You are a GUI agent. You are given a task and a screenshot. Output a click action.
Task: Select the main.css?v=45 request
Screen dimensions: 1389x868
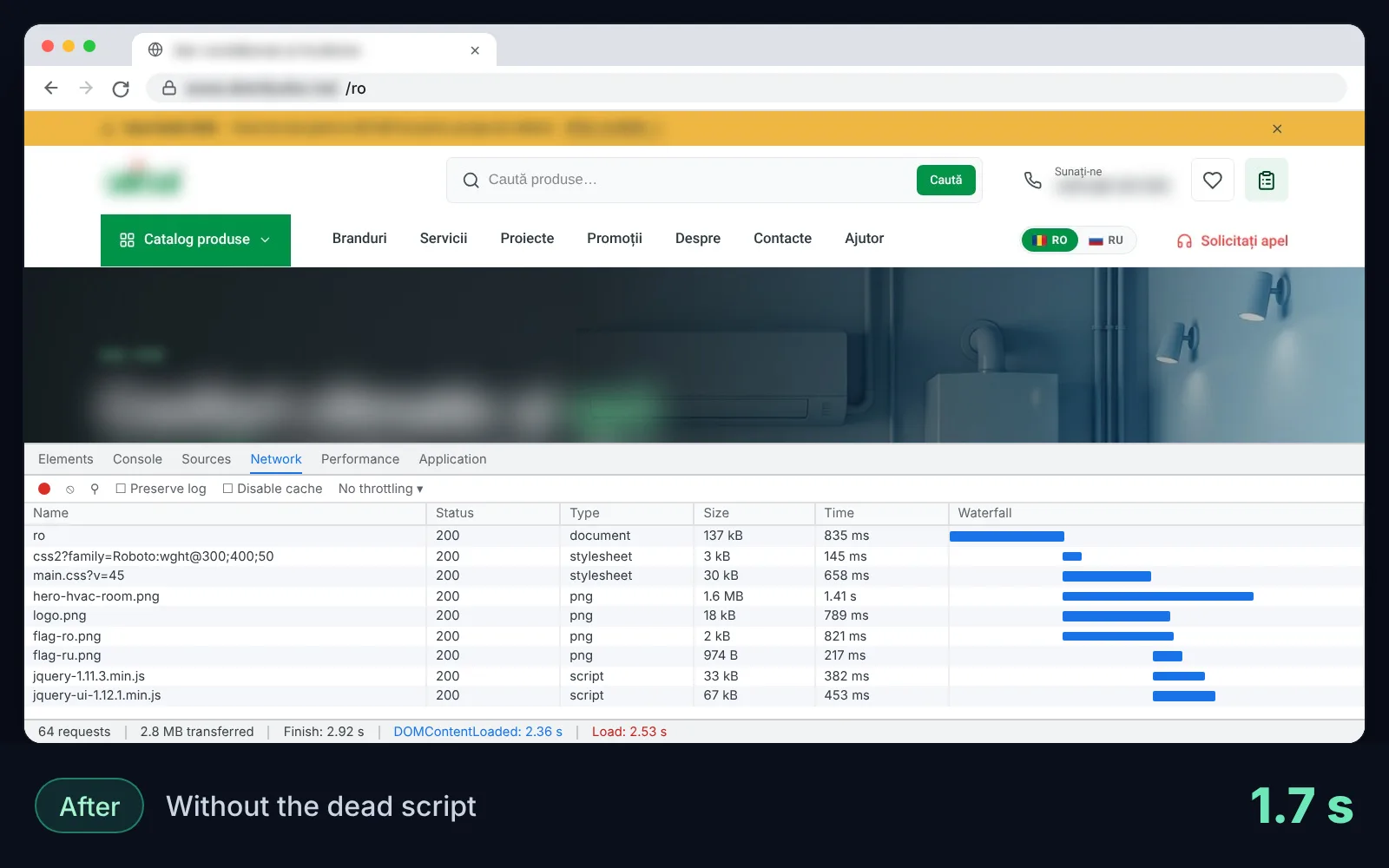click(694, 575)
